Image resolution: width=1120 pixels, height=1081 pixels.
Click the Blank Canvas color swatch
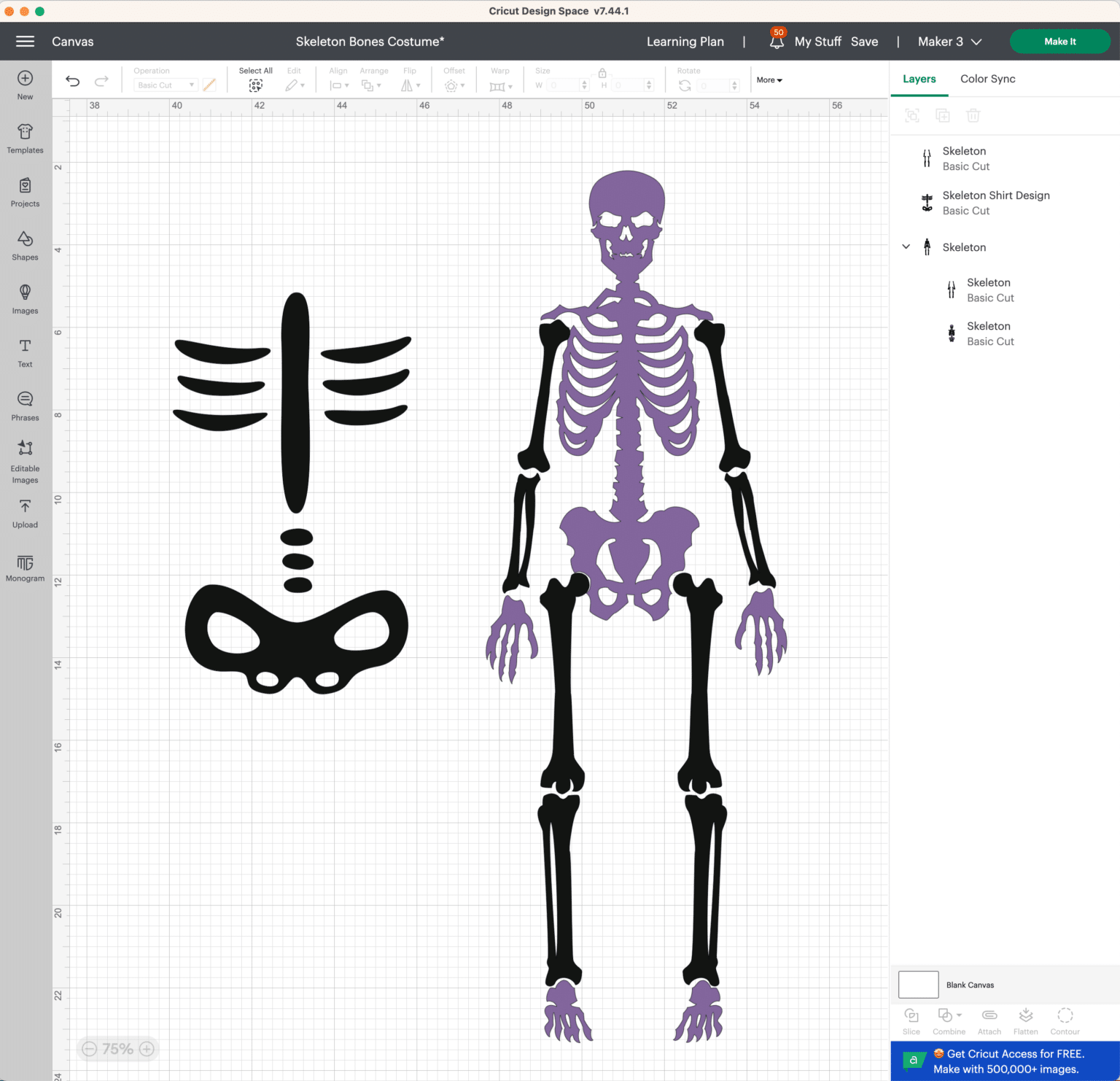pos(917,984)
